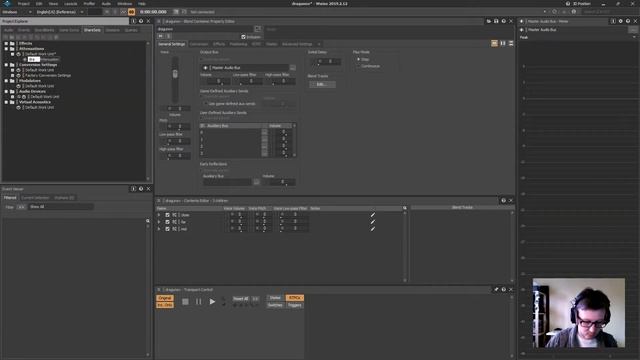Click the Output Bus browse button
The height and width of the screenshot is (360, 640).
coord(293,68)
